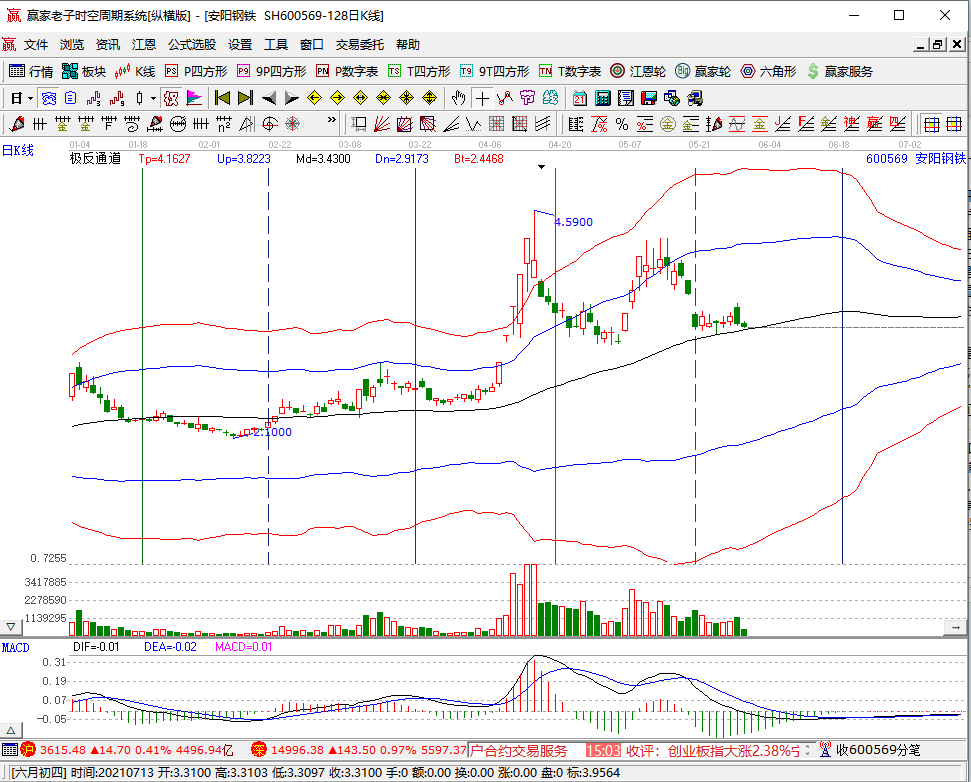Select the n² time line tool
971x782 pixels.
[x=224, y=124]
